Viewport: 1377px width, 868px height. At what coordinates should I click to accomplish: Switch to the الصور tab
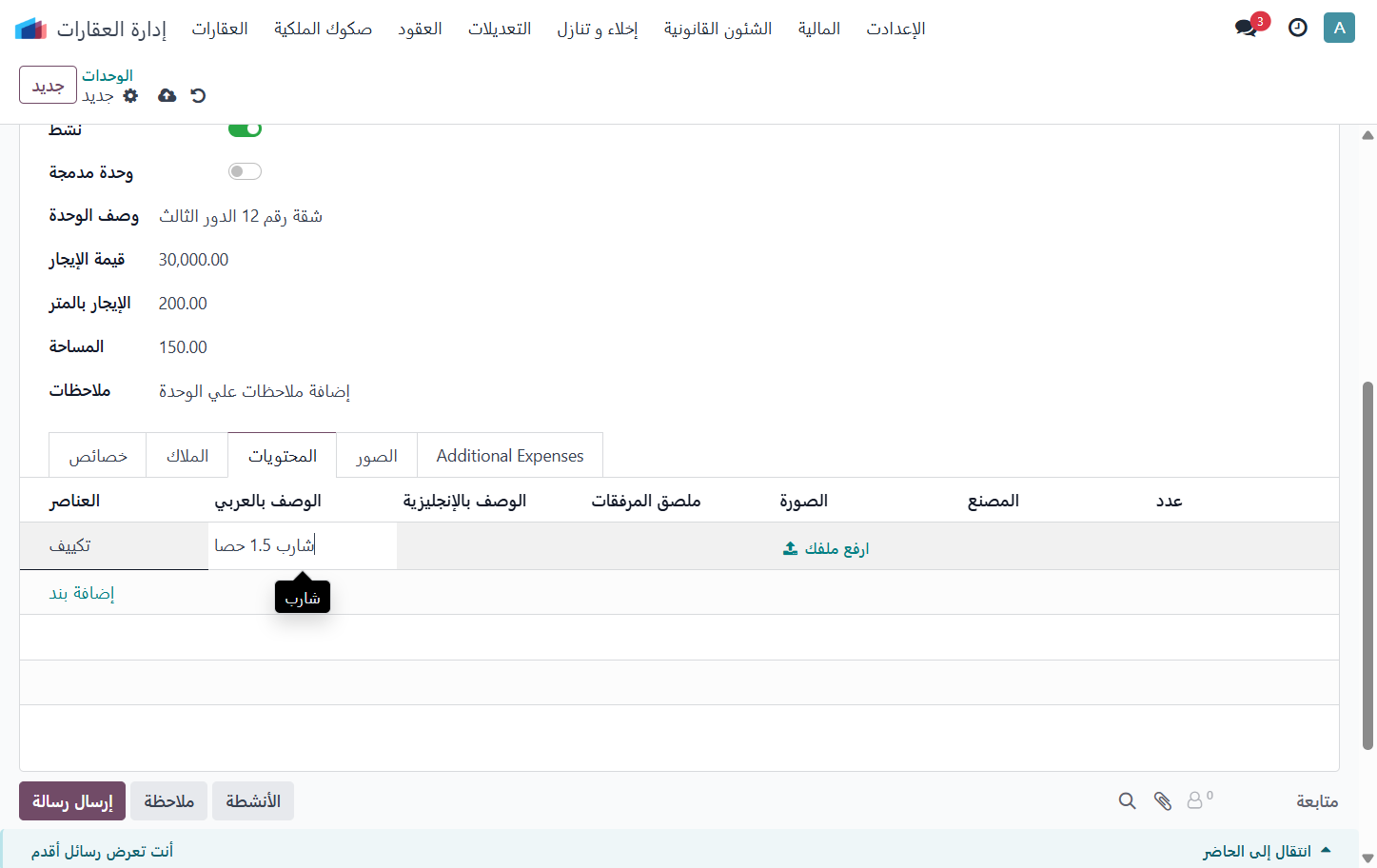pos(377,456)
